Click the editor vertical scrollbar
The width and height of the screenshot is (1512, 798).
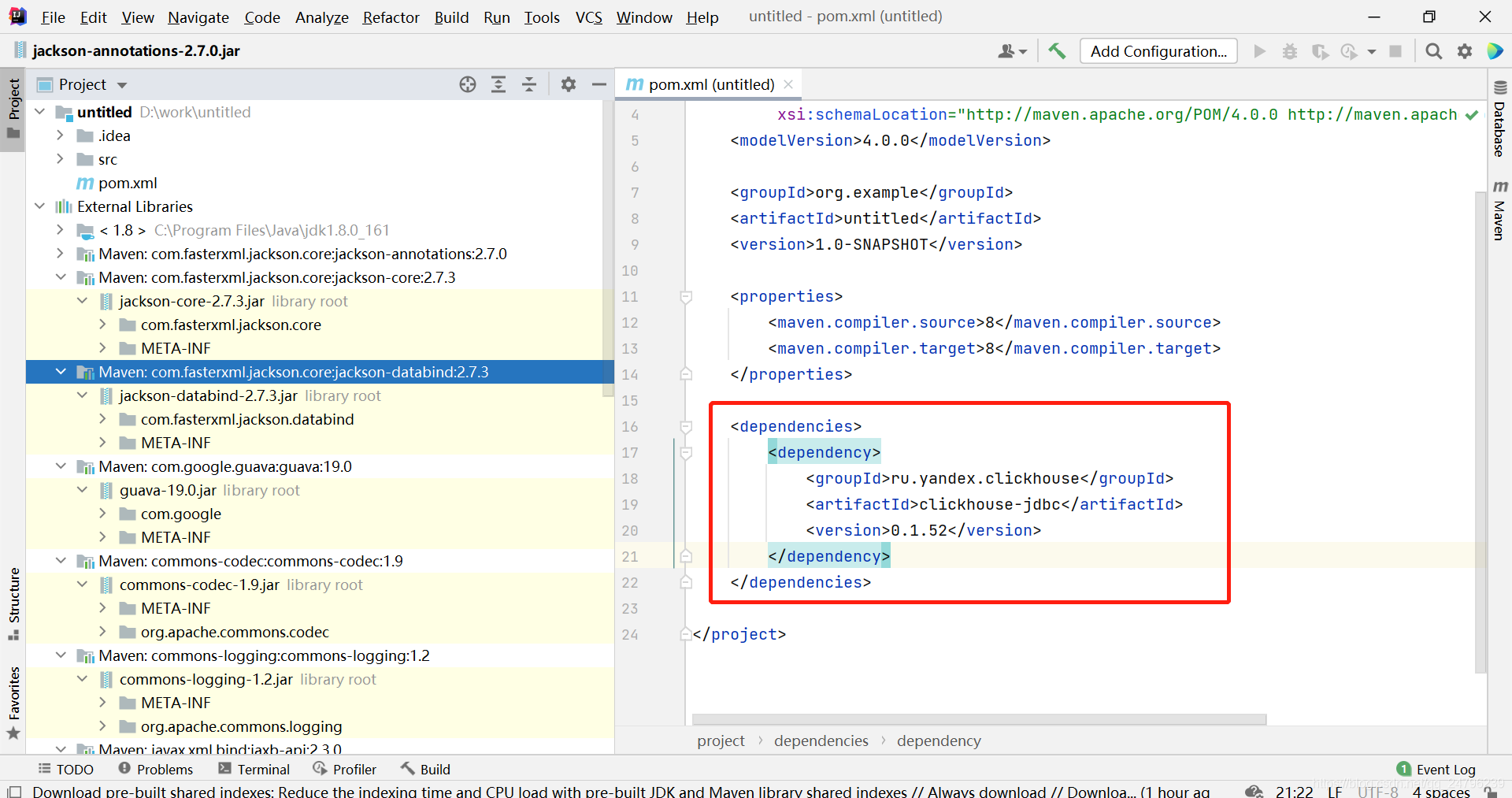[x=1481, y=432]
